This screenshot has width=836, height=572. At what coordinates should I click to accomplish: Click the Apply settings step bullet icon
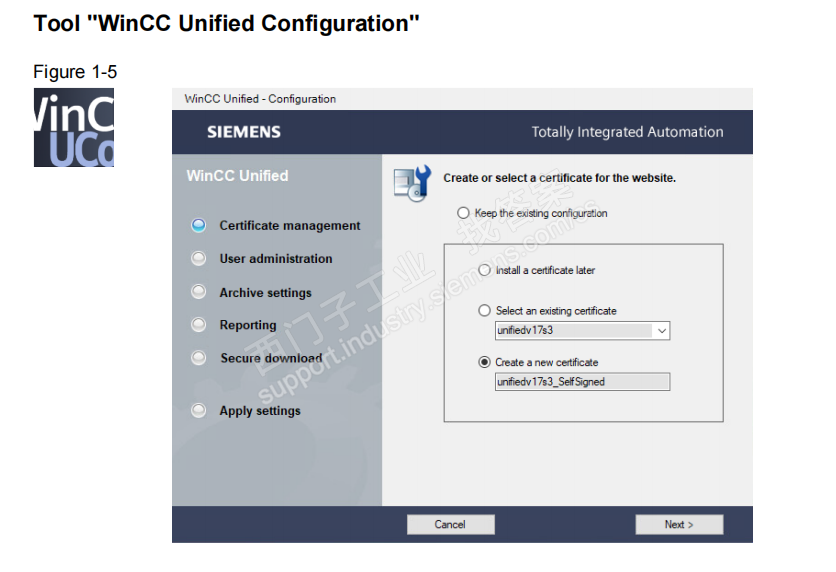tap(199, 411)
